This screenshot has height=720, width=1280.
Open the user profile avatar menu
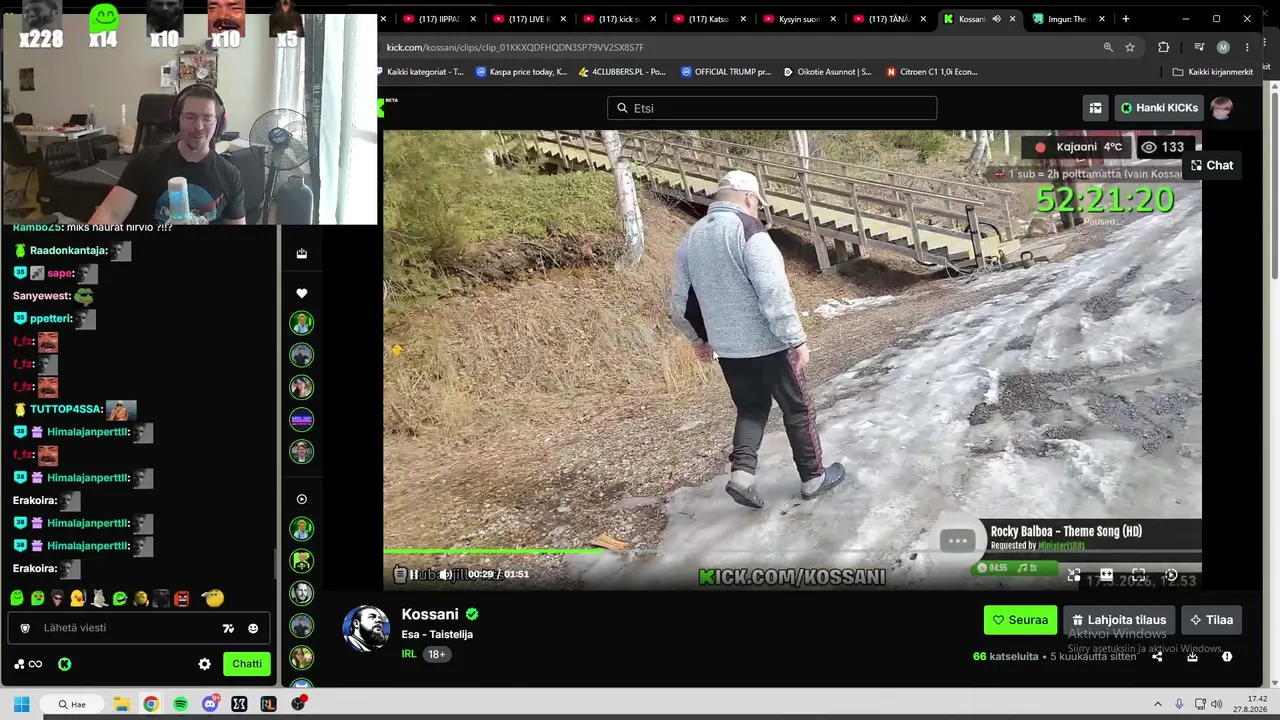coord(1221,108)
